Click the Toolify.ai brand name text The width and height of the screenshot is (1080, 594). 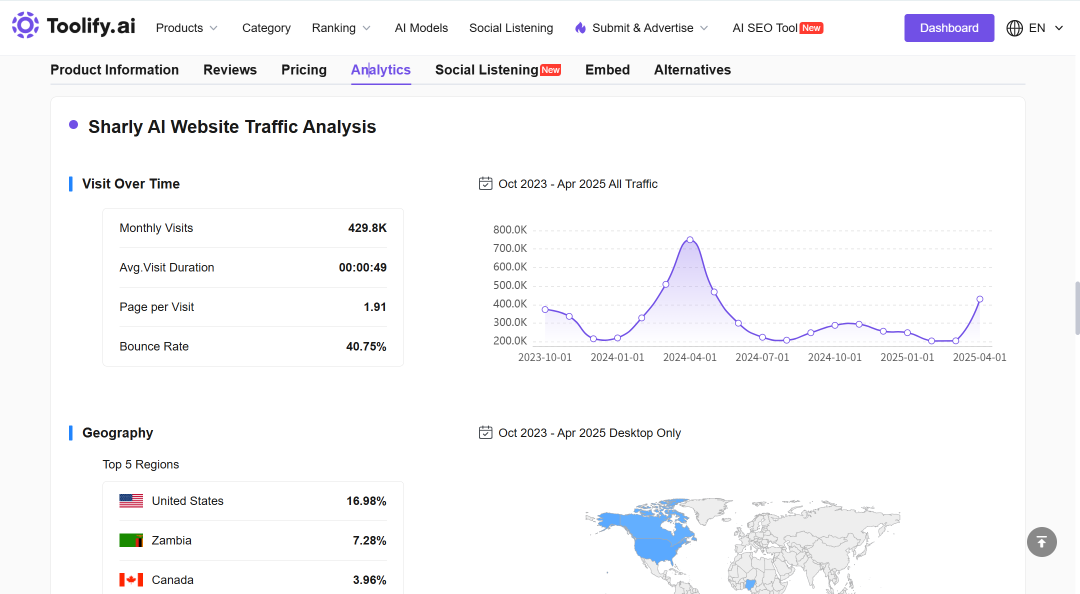click(91, 26)
